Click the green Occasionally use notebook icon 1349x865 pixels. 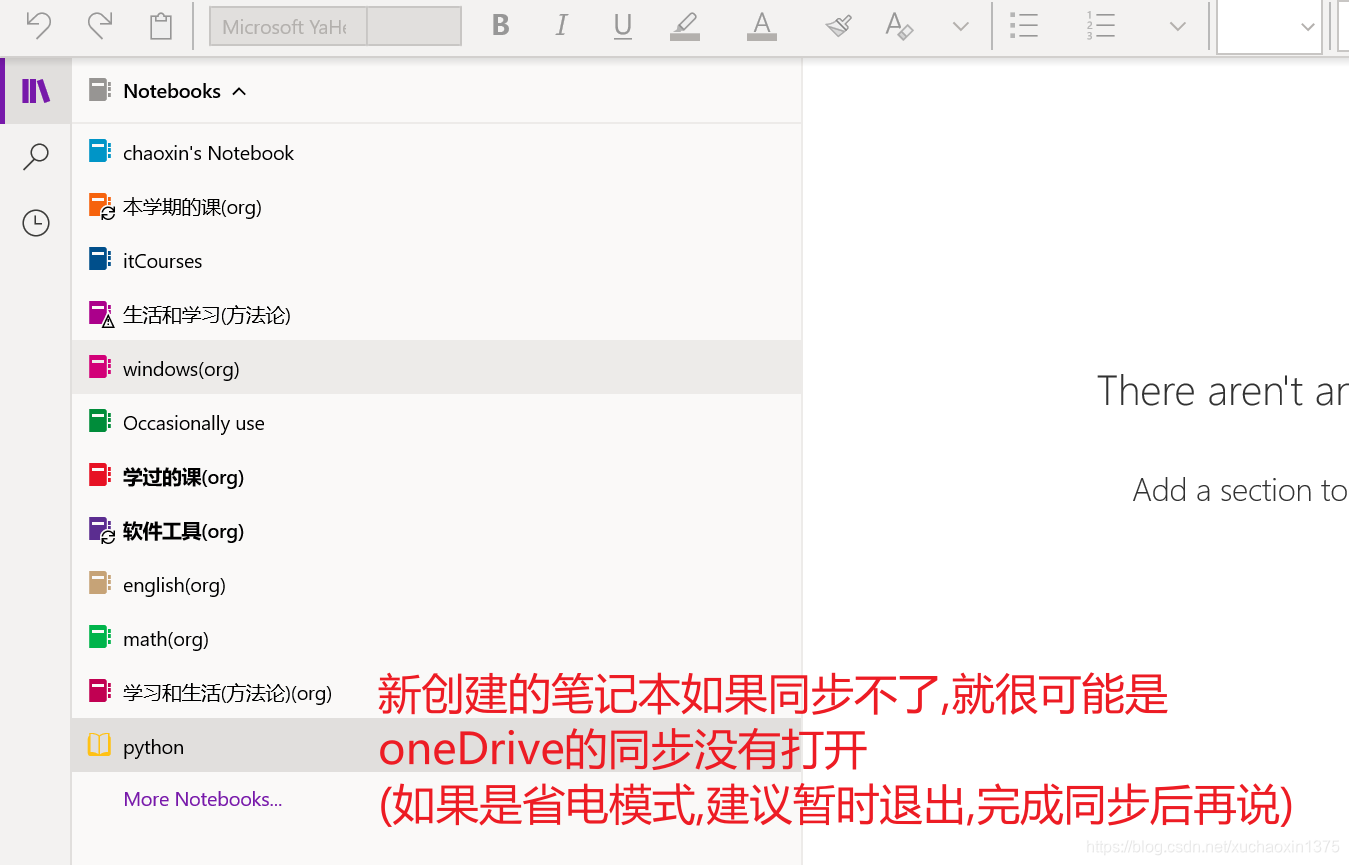100,422
